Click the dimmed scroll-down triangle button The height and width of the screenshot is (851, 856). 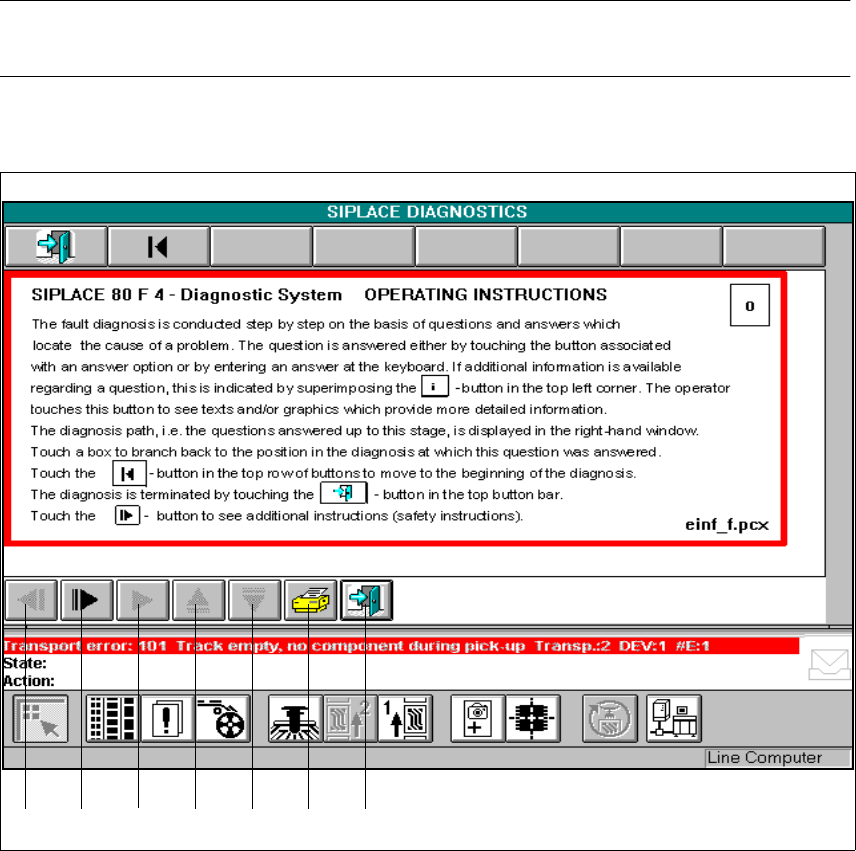pos(254,600)
